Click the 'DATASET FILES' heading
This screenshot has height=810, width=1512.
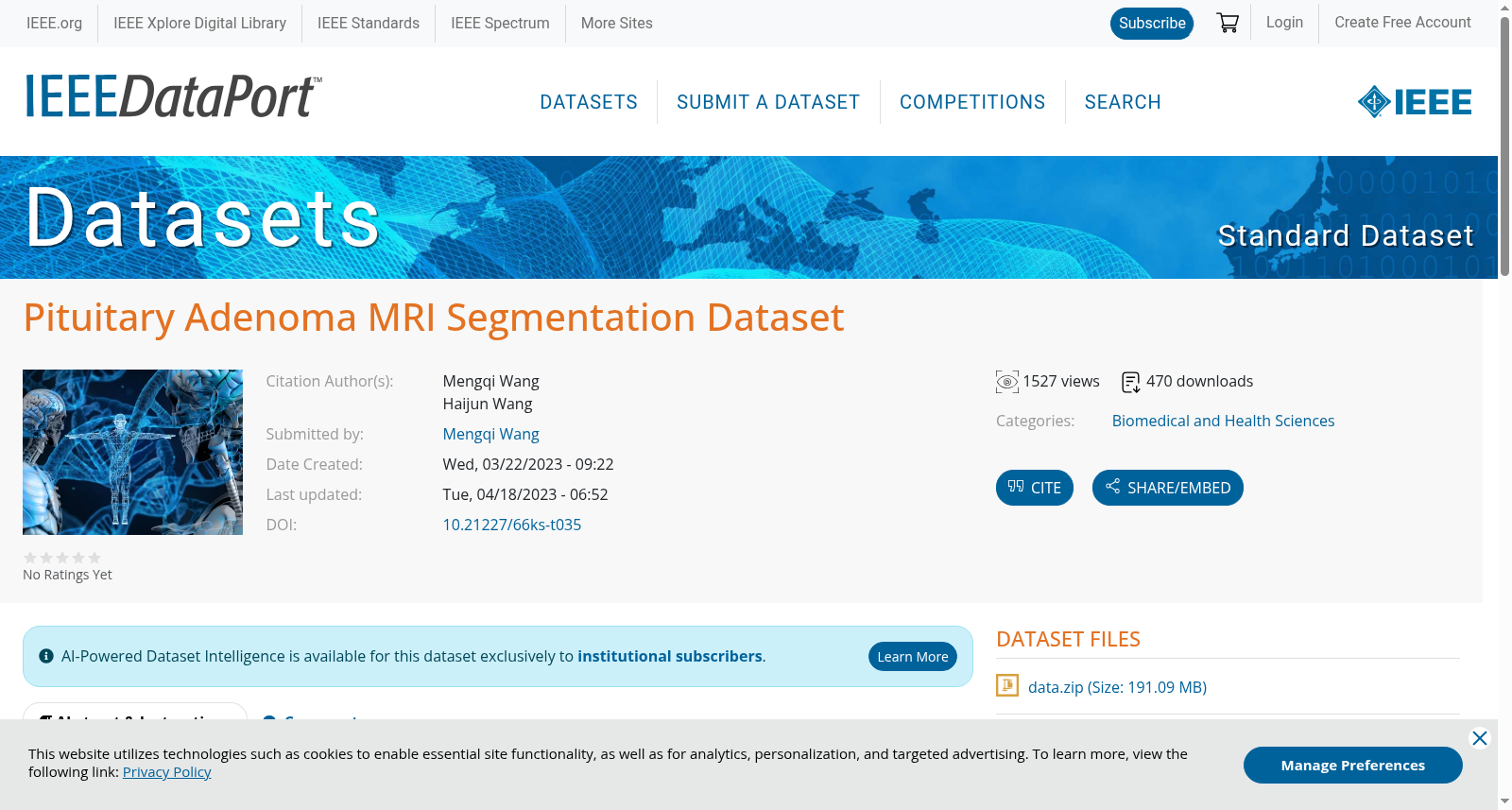point(1068,639)
